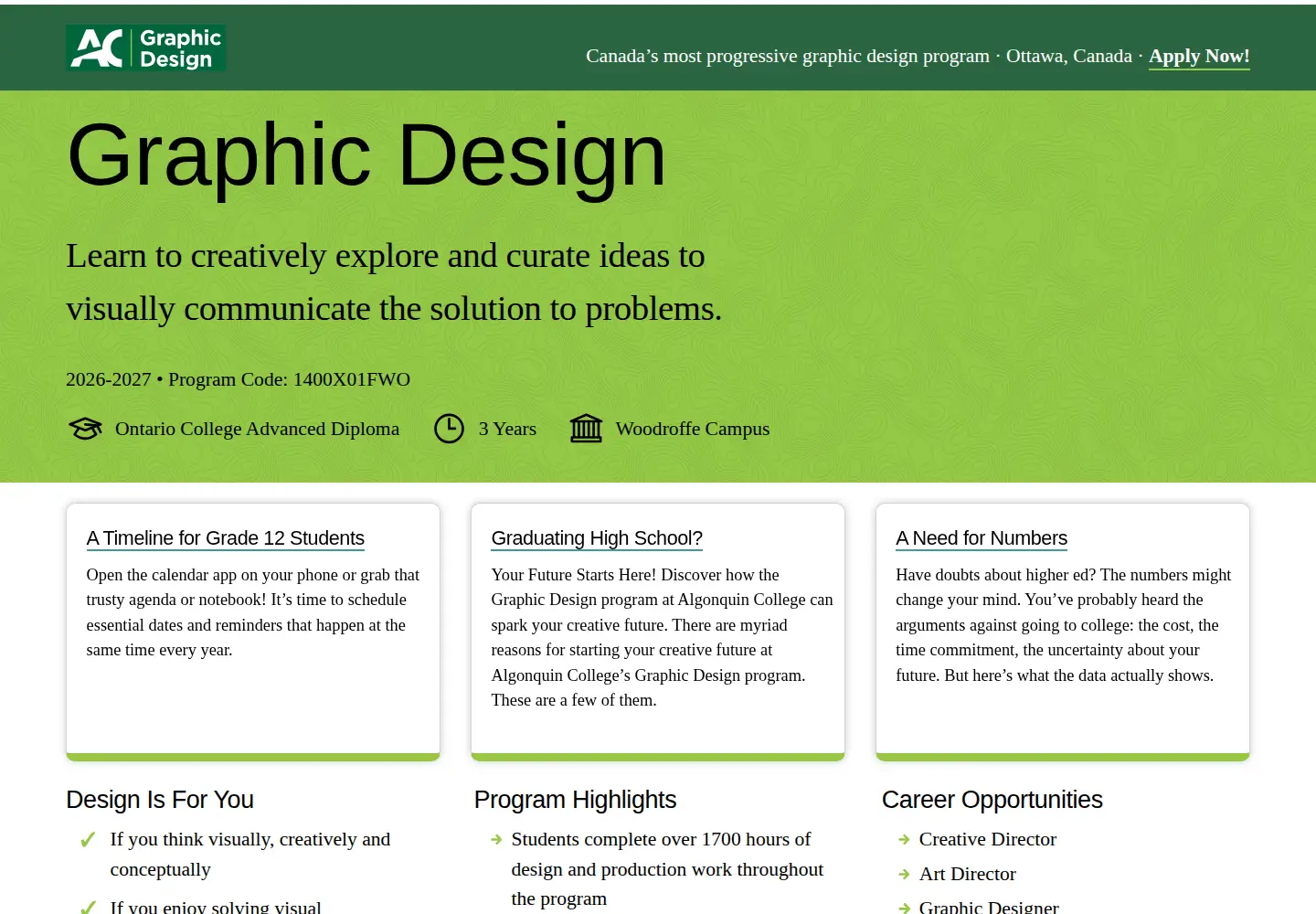Screen dimensions: 1316x914
Task: Click 'Students complete over 1700 hours' item
Action: click(x=667, y=869)
